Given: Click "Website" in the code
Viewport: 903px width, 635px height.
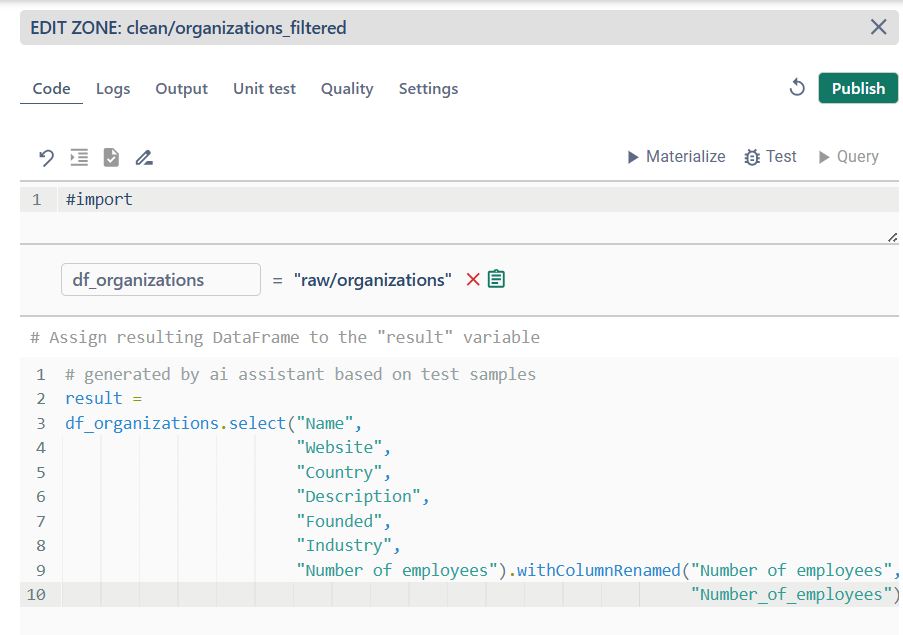Looking at the screenshot, I should coord(339,447).
